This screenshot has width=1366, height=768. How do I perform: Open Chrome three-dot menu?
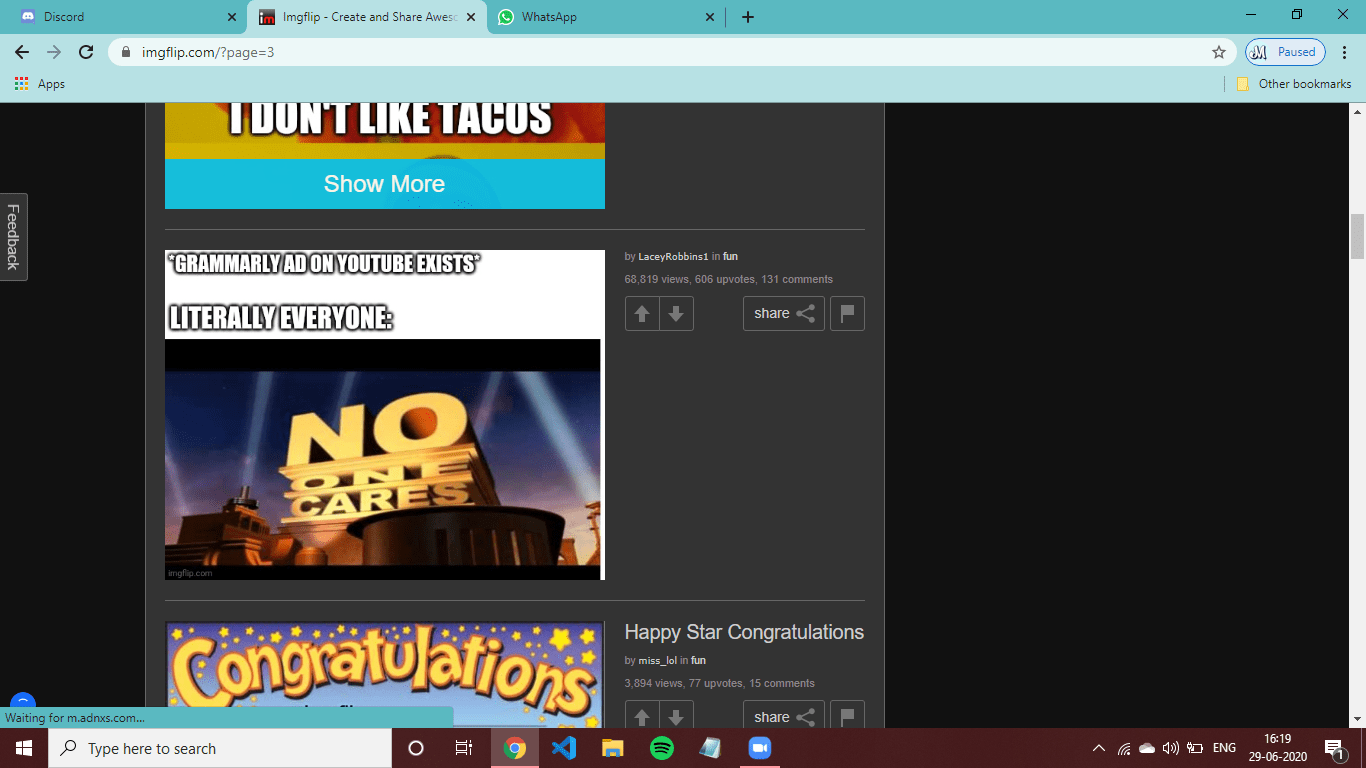click(1346, 52)
